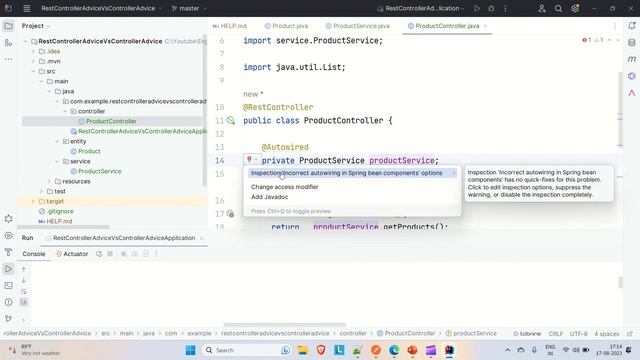Open Database tool window
The image size is (640, 360).
632,42
